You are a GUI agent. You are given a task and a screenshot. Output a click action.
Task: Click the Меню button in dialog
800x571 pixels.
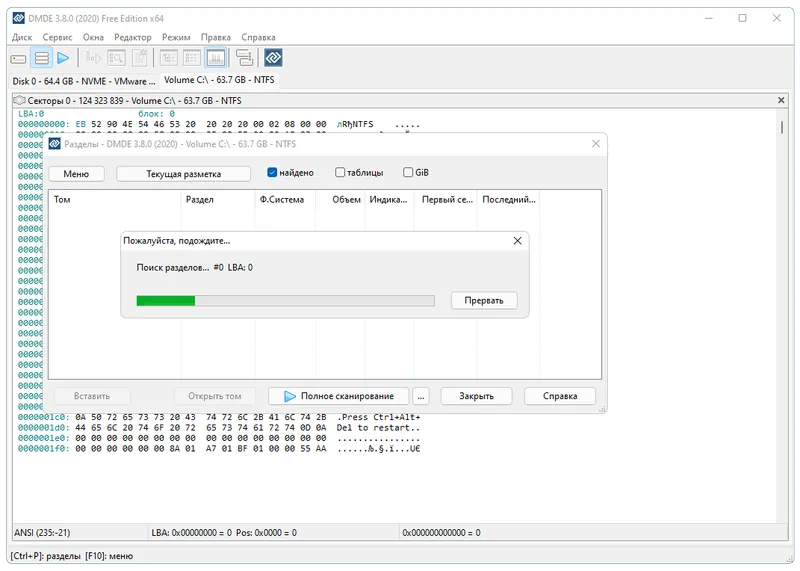[76, 174]
